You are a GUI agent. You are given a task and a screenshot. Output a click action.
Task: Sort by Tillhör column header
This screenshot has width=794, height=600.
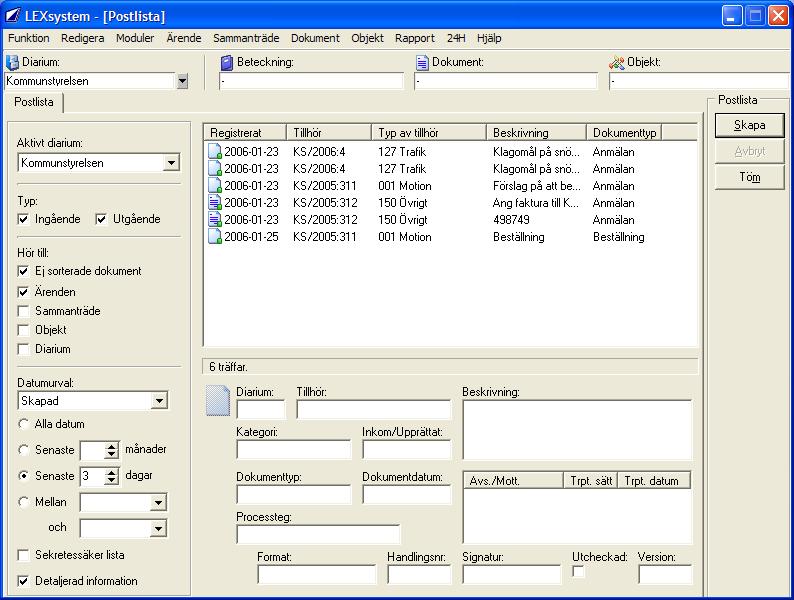(x=329, y=133)
